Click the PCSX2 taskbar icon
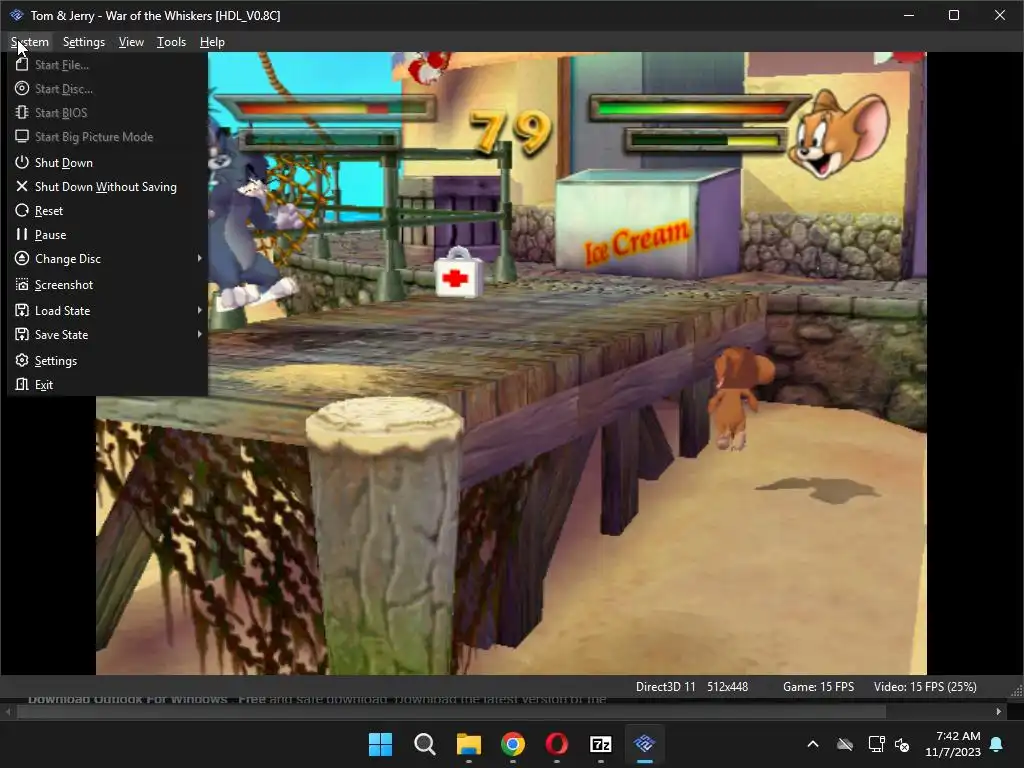1024x768 pixels. click(645, 744)
